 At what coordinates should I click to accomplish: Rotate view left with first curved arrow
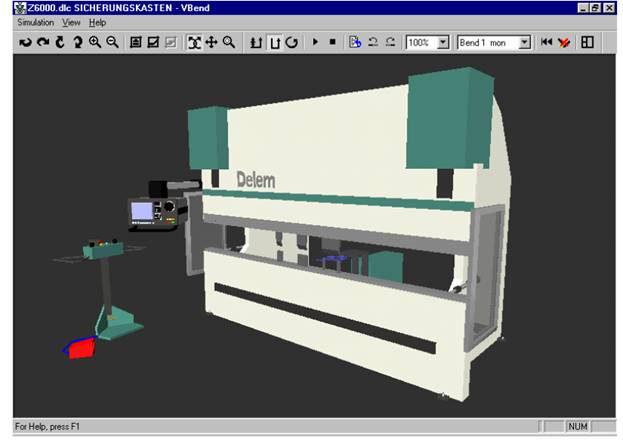(x=25, y=42)
